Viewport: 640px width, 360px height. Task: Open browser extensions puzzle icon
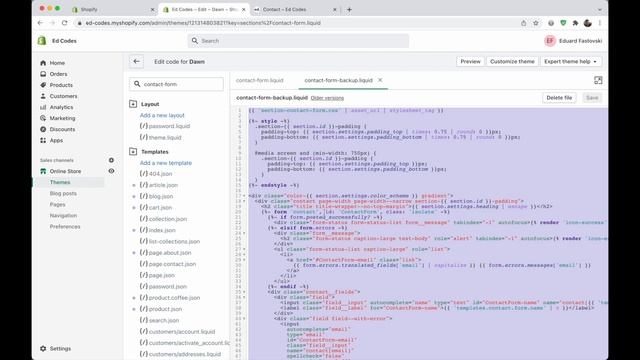click(575, 23)
